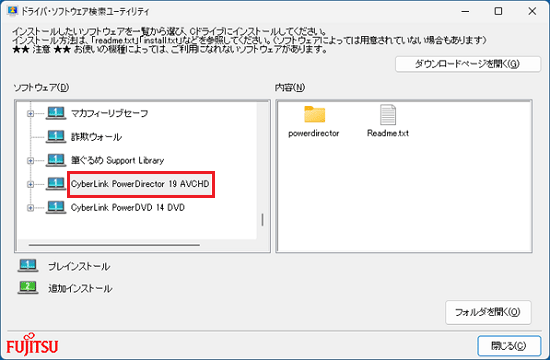Click the マカフィーリブセーフ computer icon

click(x=56, y=113)
